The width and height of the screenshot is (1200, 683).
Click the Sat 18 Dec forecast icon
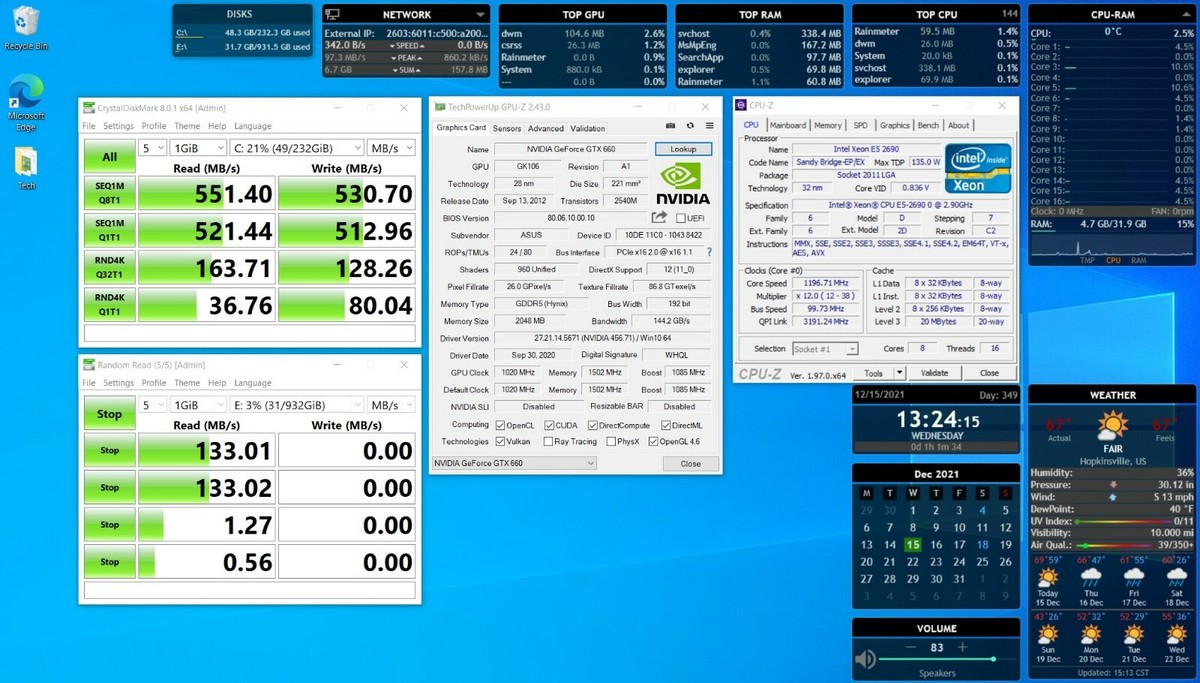[1176, 577]
